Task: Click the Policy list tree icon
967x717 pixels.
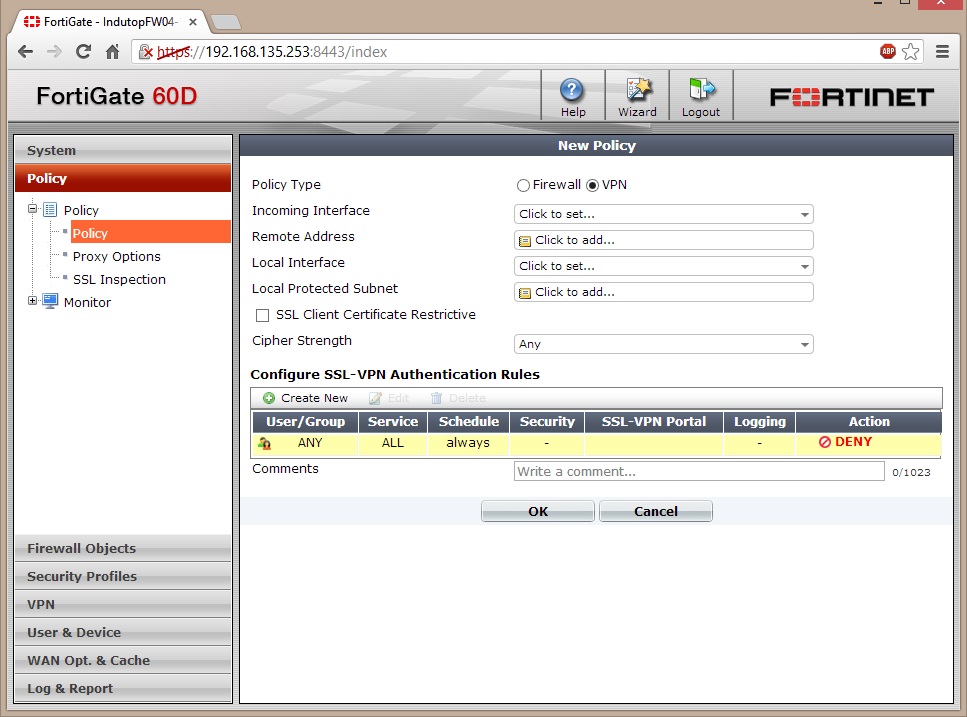Action: pyautogui.click(x=50, y=210)
